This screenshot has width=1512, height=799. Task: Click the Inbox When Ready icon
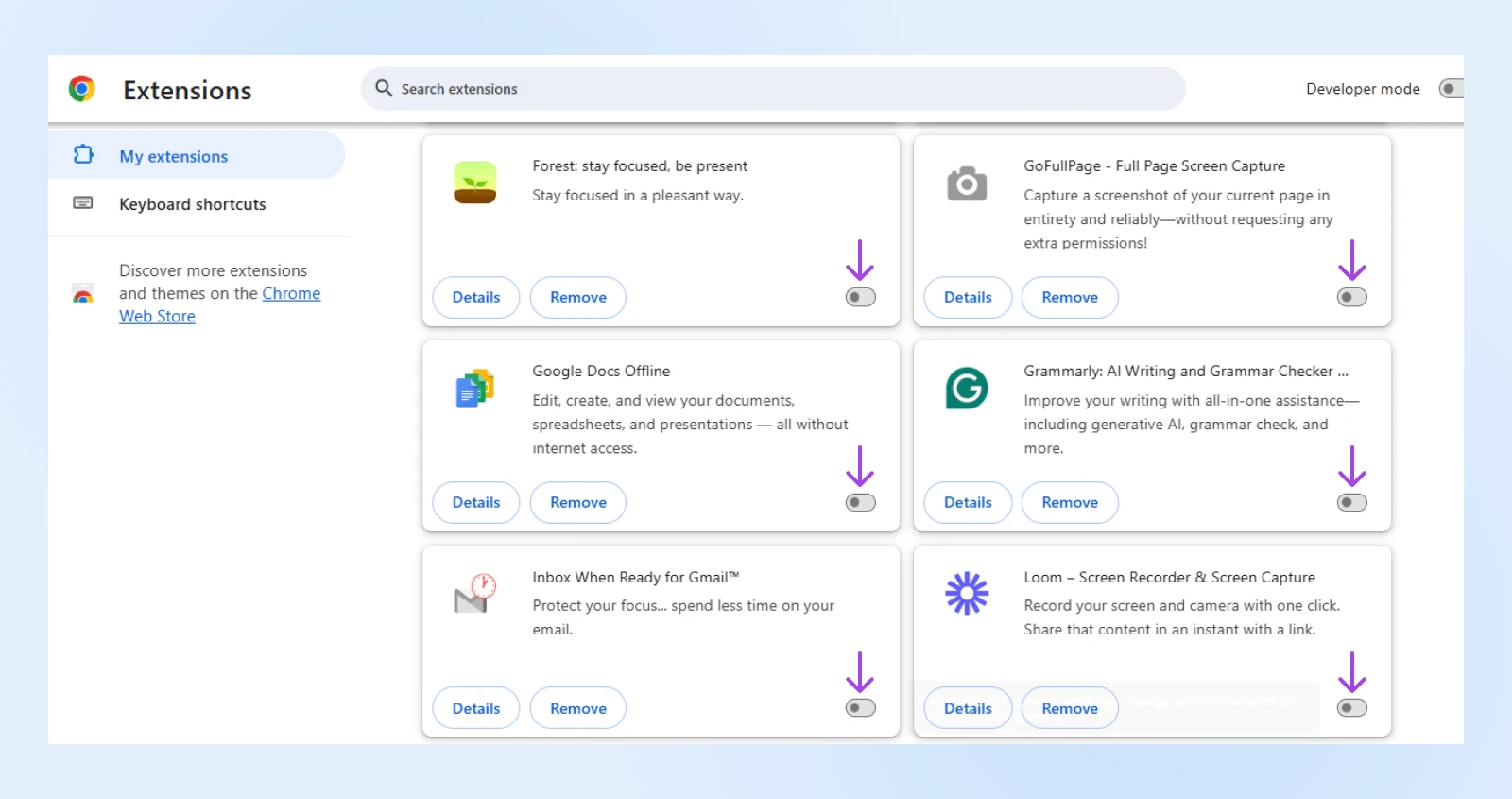click(x=475, y=594)
